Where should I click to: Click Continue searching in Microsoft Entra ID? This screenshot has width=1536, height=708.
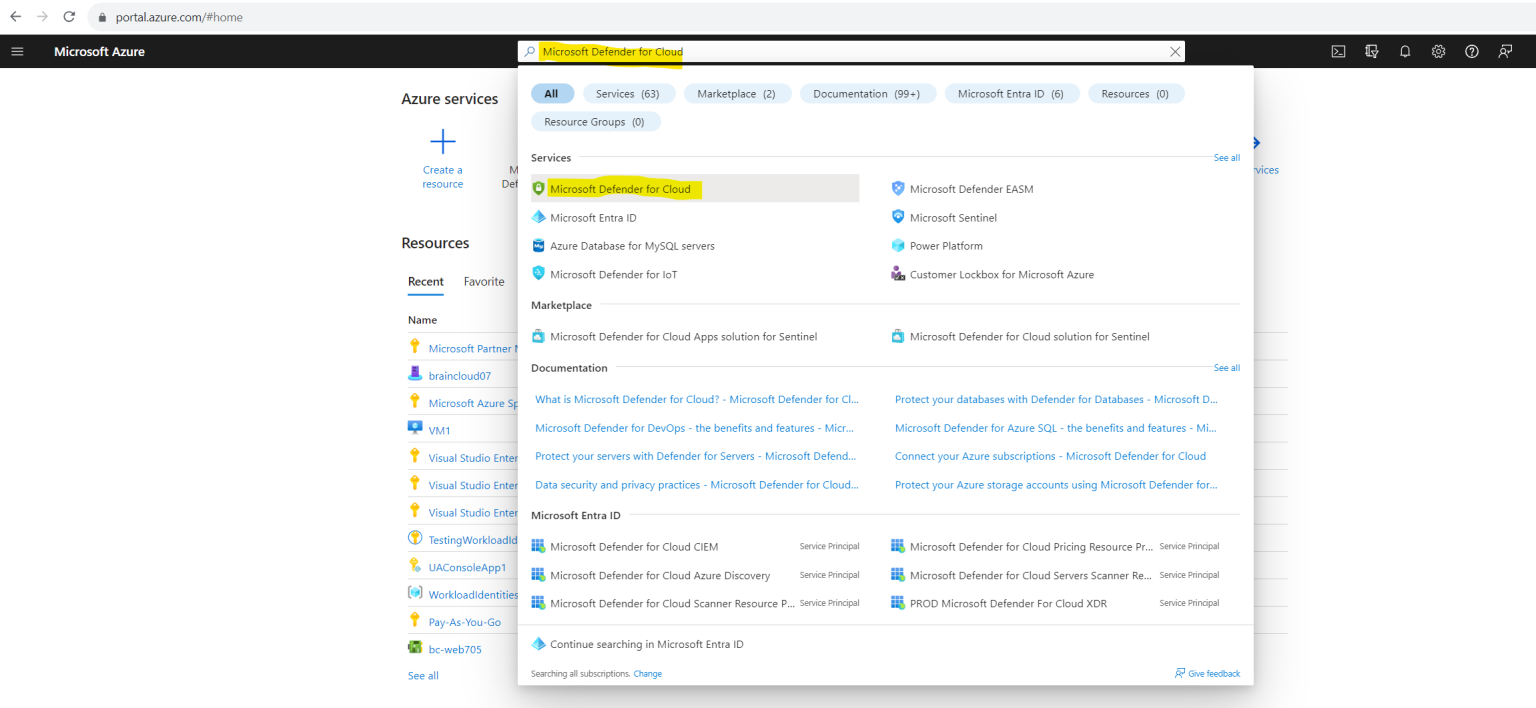tap(647, 644)
